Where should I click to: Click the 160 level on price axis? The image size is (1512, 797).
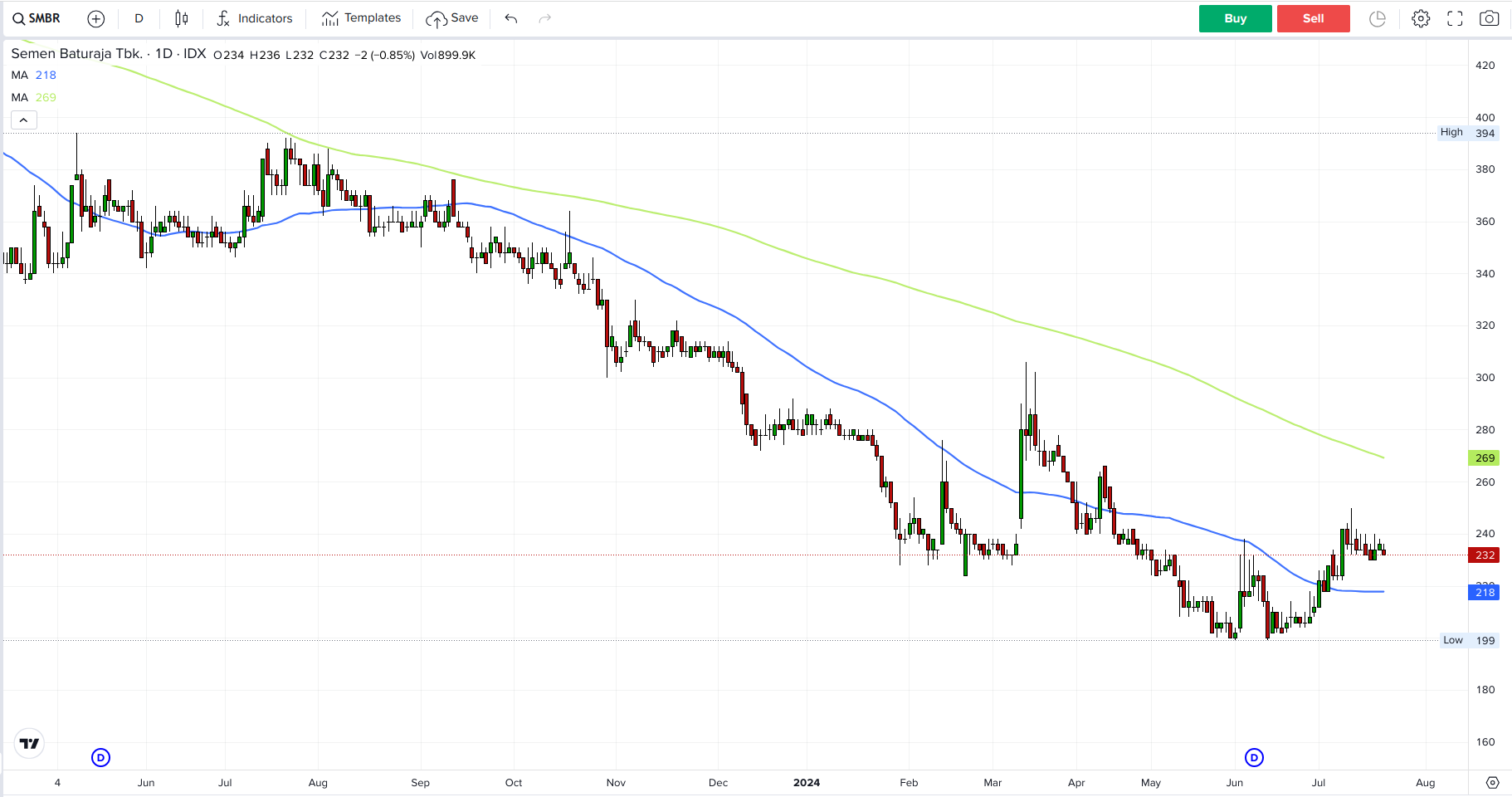point(1485,741)
